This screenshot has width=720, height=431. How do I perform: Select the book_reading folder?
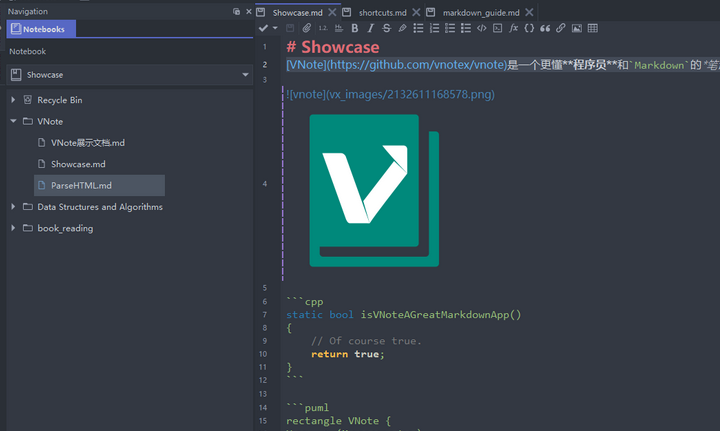pyautogui.click(x=65, y=228)
